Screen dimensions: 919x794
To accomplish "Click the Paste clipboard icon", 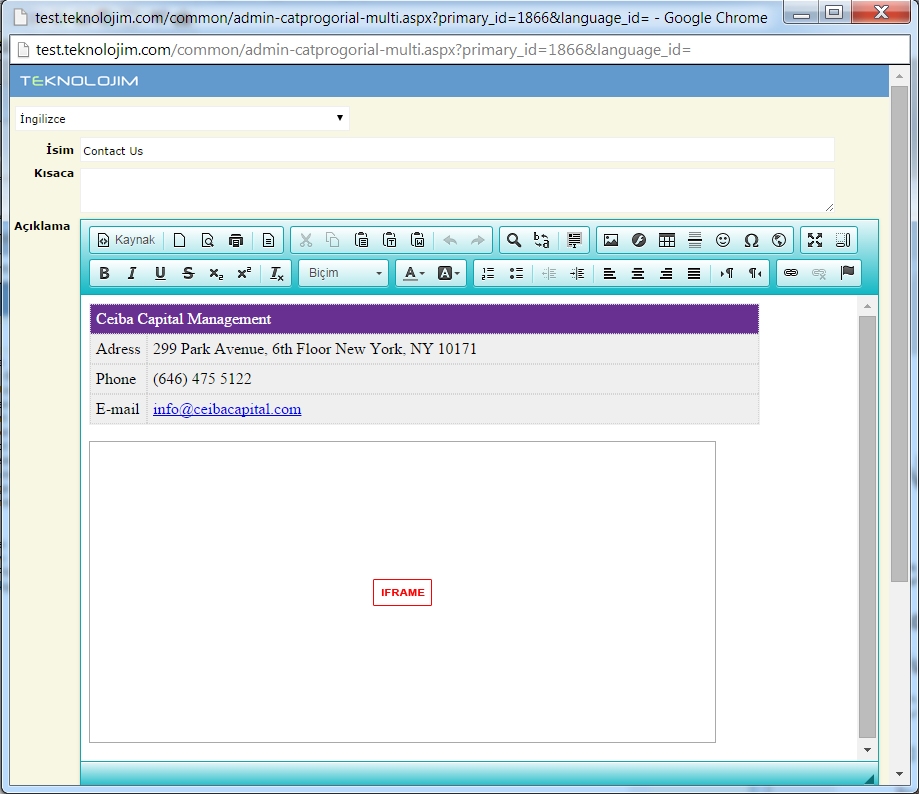I will point(361,240).
